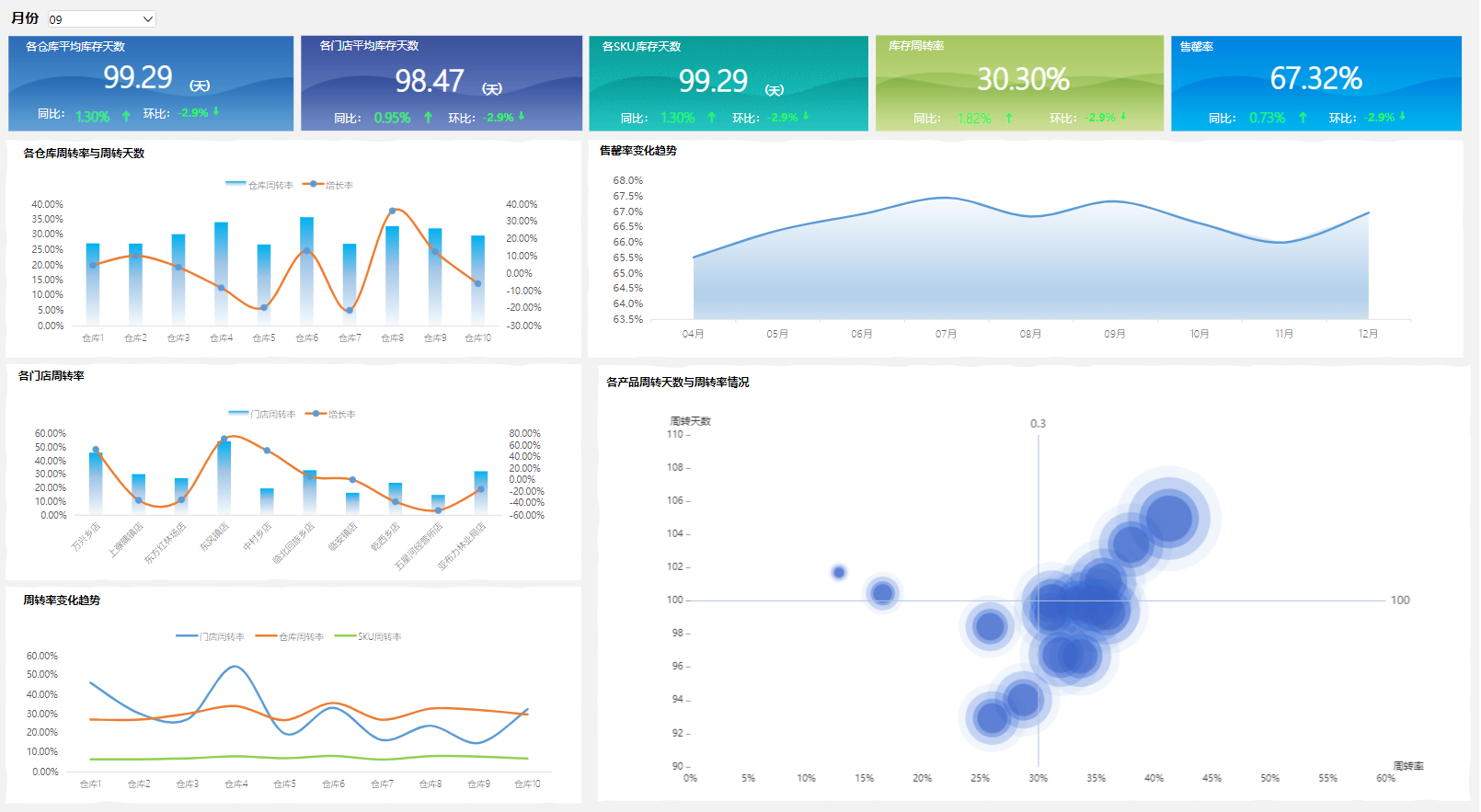Click the 月份 label
This screenshot has height=812, width=1481.
point(25,18)
